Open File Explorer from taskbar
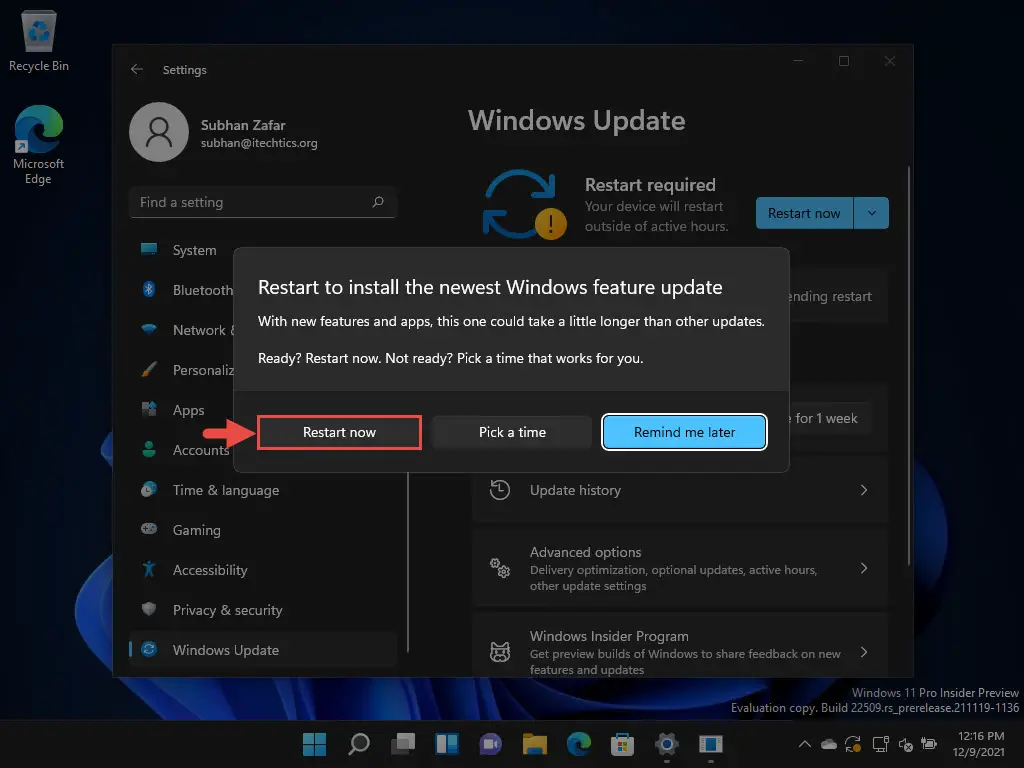 click(x=535, y=744)
